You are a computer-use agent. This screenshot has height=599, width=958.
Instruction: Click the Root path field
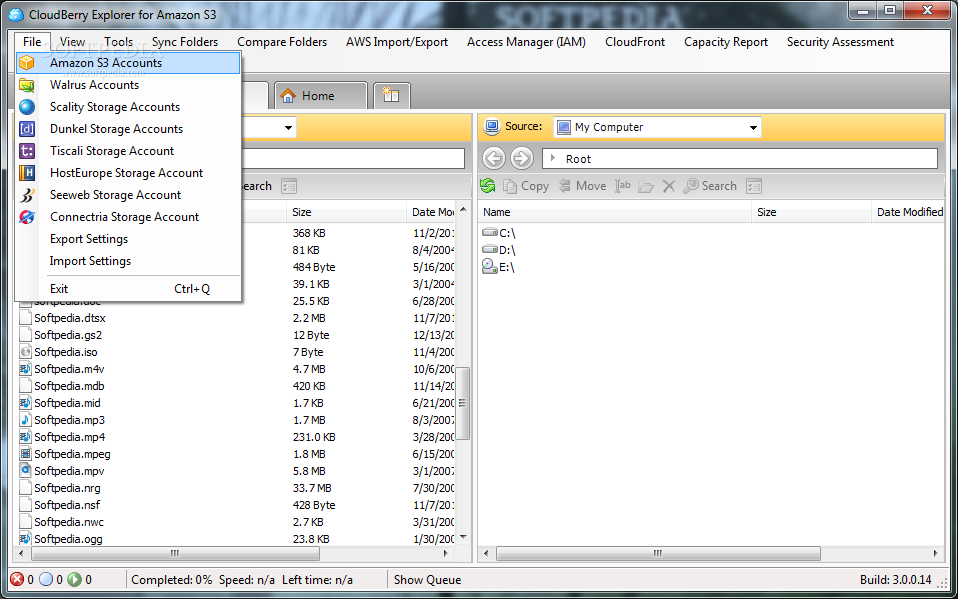(x=740, y=159)
